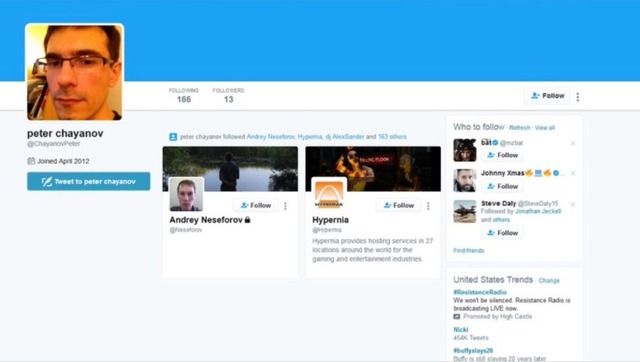The width and height of the screenshot is (640, 362).
Task: Open the Jonathan Jeckell link
Action: 538,211
